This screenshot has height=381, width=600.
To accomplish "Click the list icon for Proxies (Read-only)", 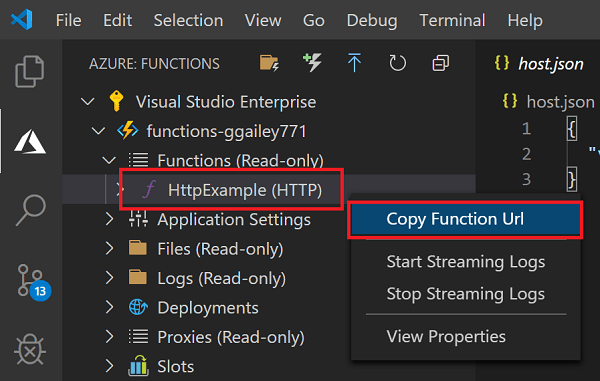I will pos(138,336).
